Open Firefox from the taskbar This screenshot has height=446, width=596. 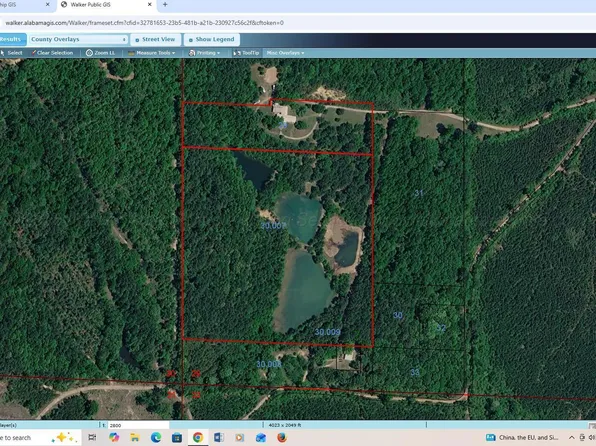click(282, 438)
